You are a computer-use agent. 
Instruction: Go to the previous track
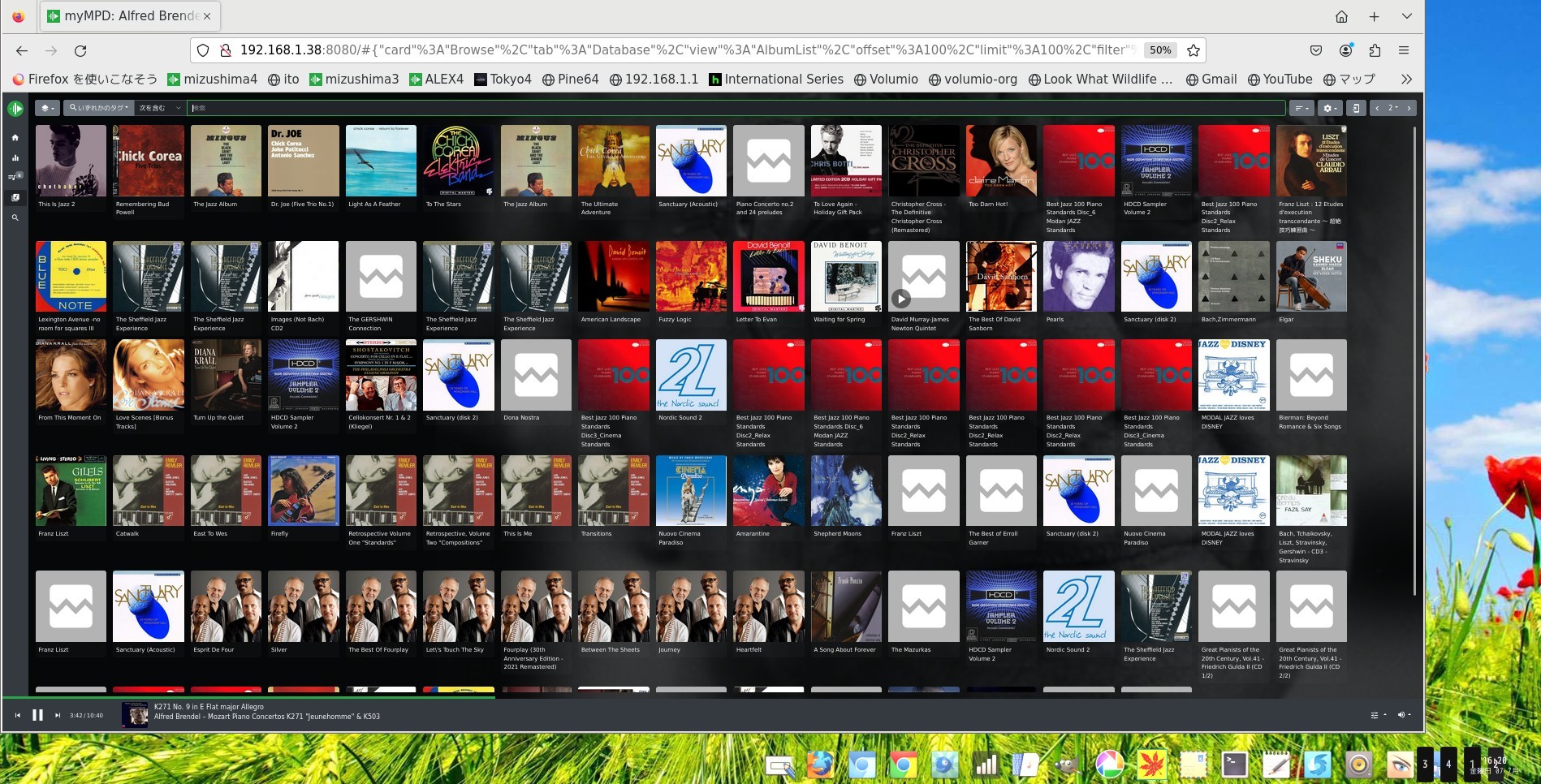pyautogui.click(x=18, y=715)
